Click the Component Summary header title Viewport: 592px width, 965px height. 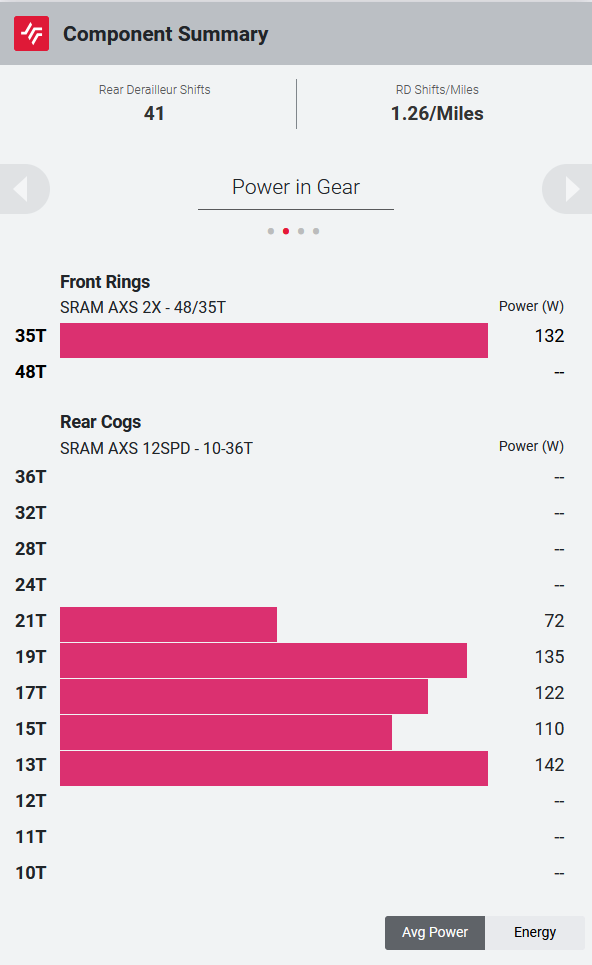click(166, 34)
